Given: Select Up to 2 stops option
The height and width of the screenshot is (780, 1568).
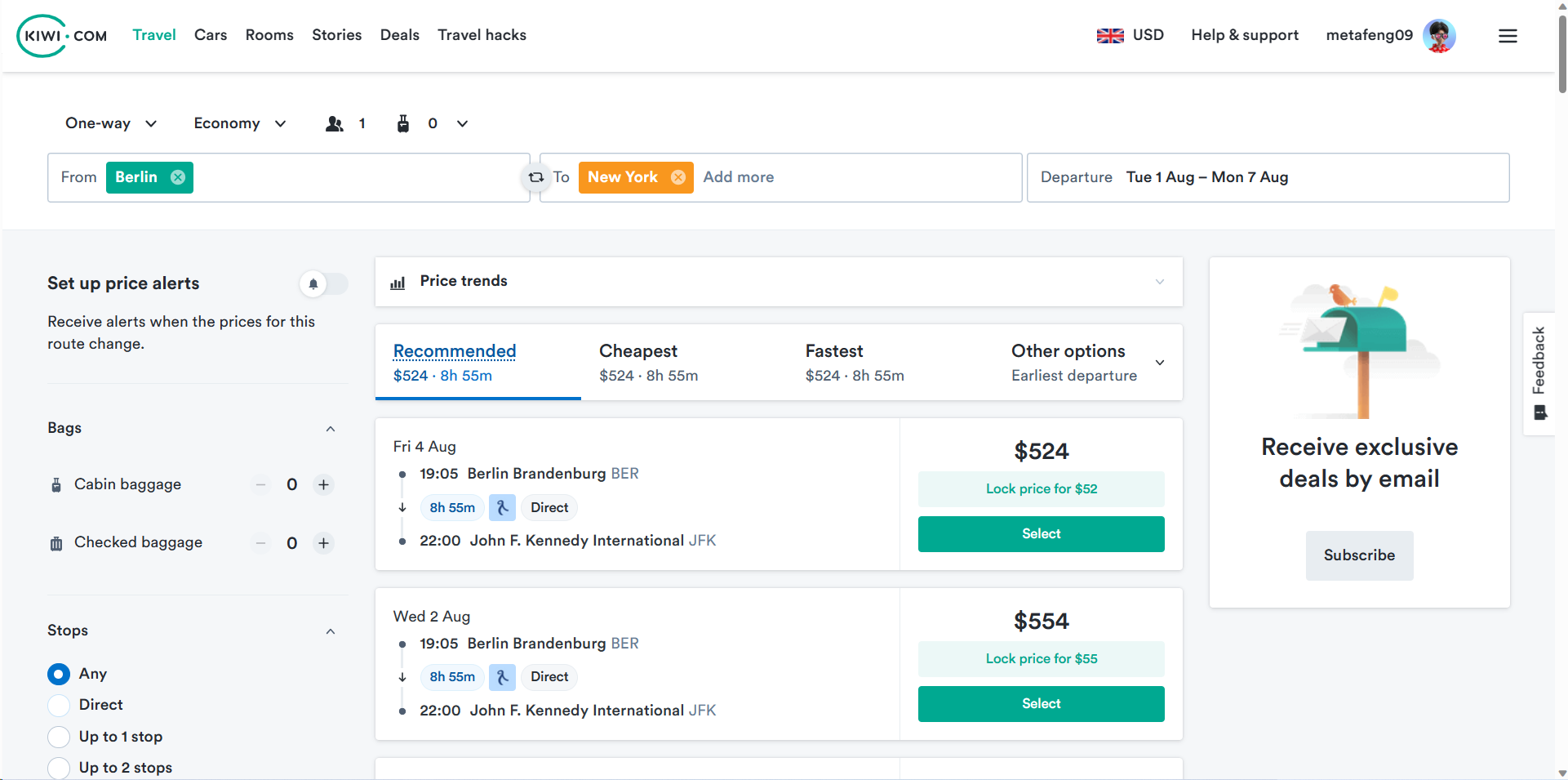Looking at the screenshot, I should pyautogui.click(x=59, y=768).
